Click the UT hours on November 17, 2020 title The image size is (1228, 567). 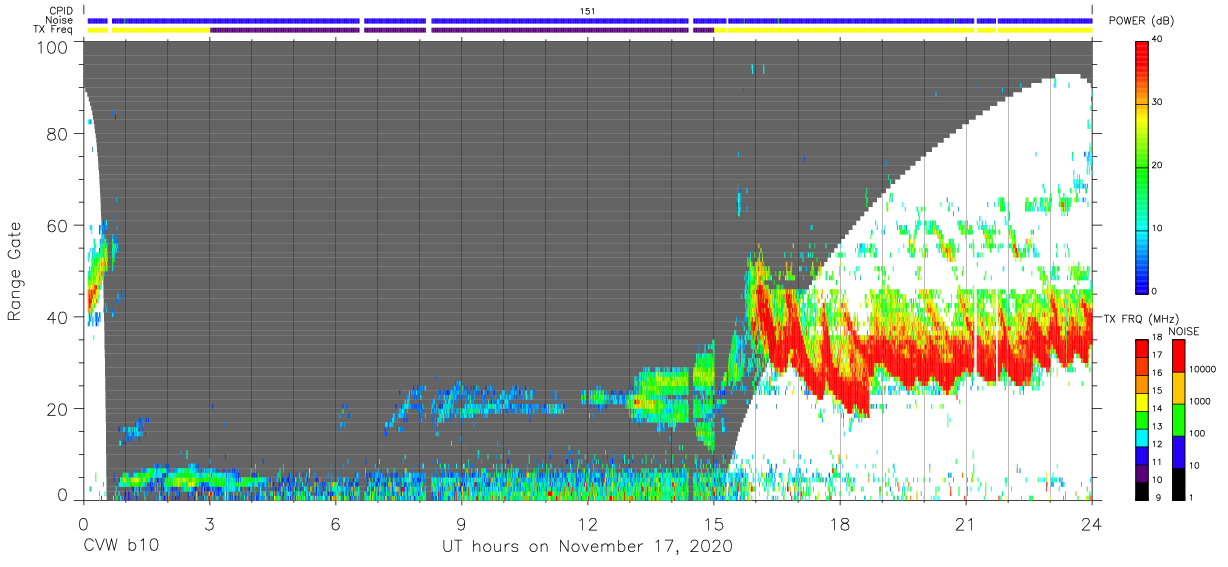pyautogui.click(x=588, y=547)
